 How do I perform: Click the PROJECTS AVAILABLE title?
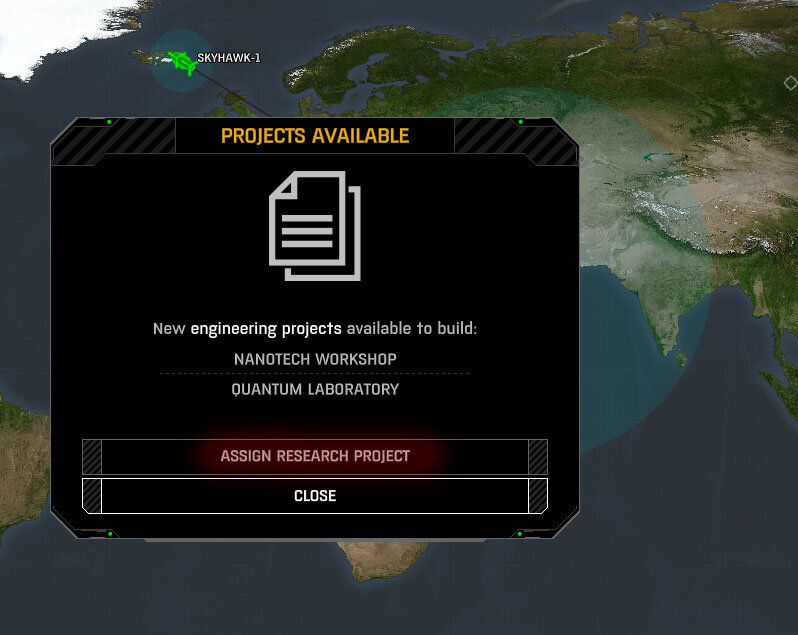pyautogui.click(x=315, y=136)
